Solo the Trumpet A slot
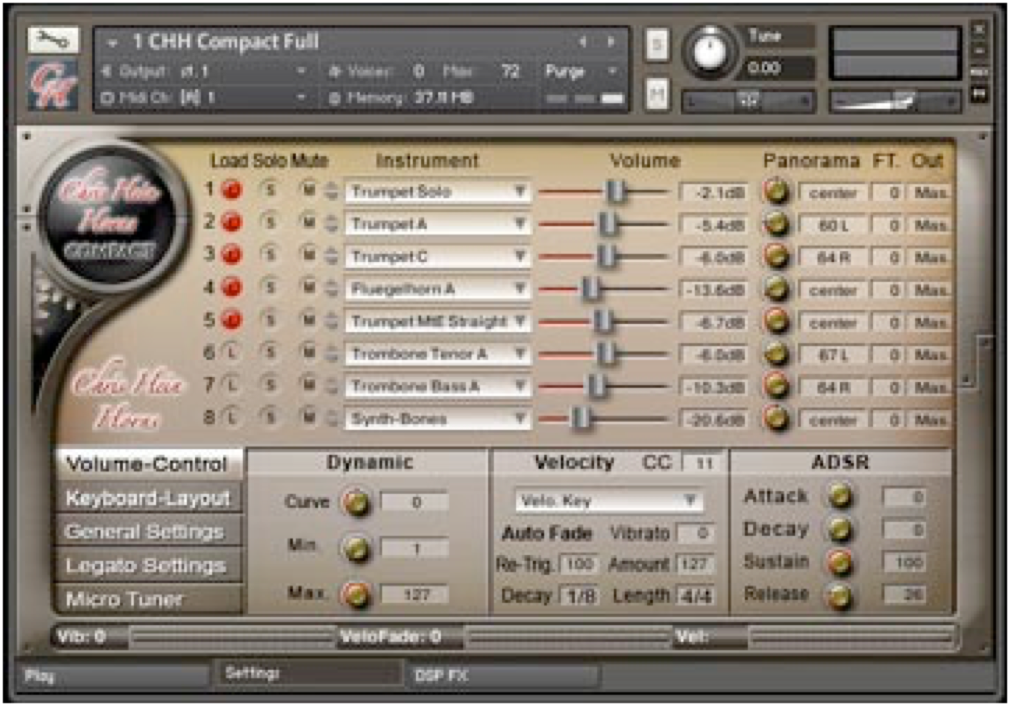The image size is (1010, 706). [x=269, y=223]
